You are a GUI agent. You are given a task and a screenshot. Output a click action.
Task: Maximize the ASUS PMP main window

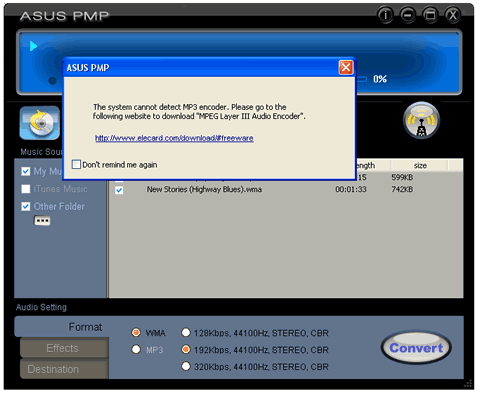(430, 15)
